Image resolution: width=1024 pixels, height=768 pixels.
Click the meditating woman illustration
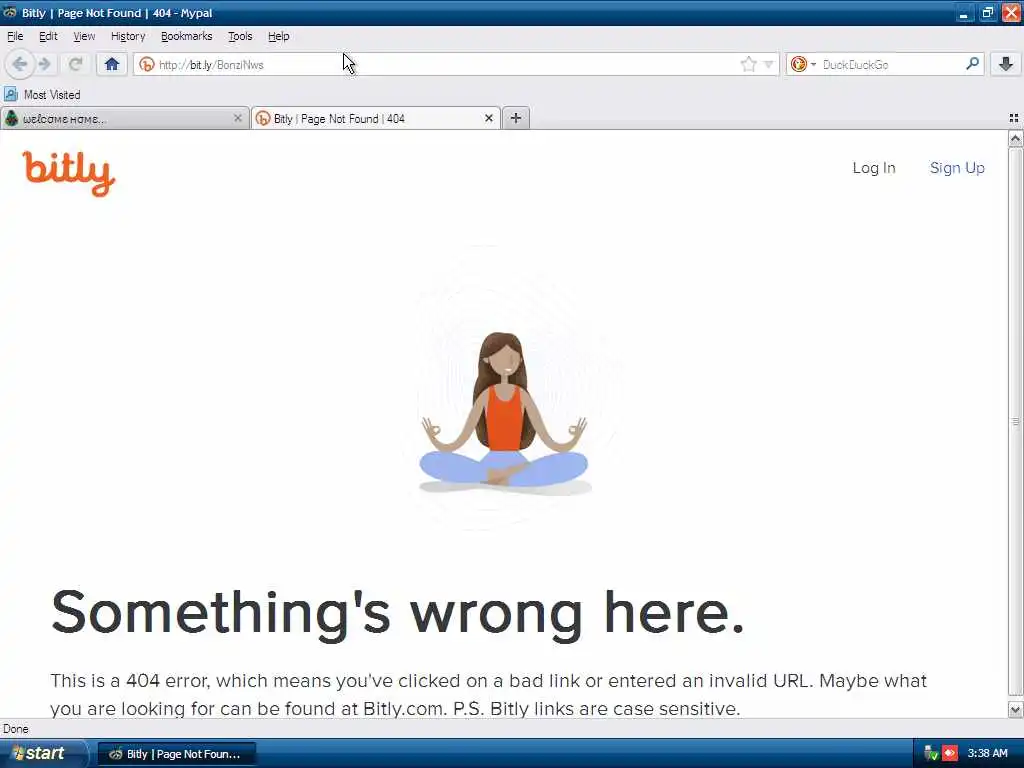tap(504, 412)
